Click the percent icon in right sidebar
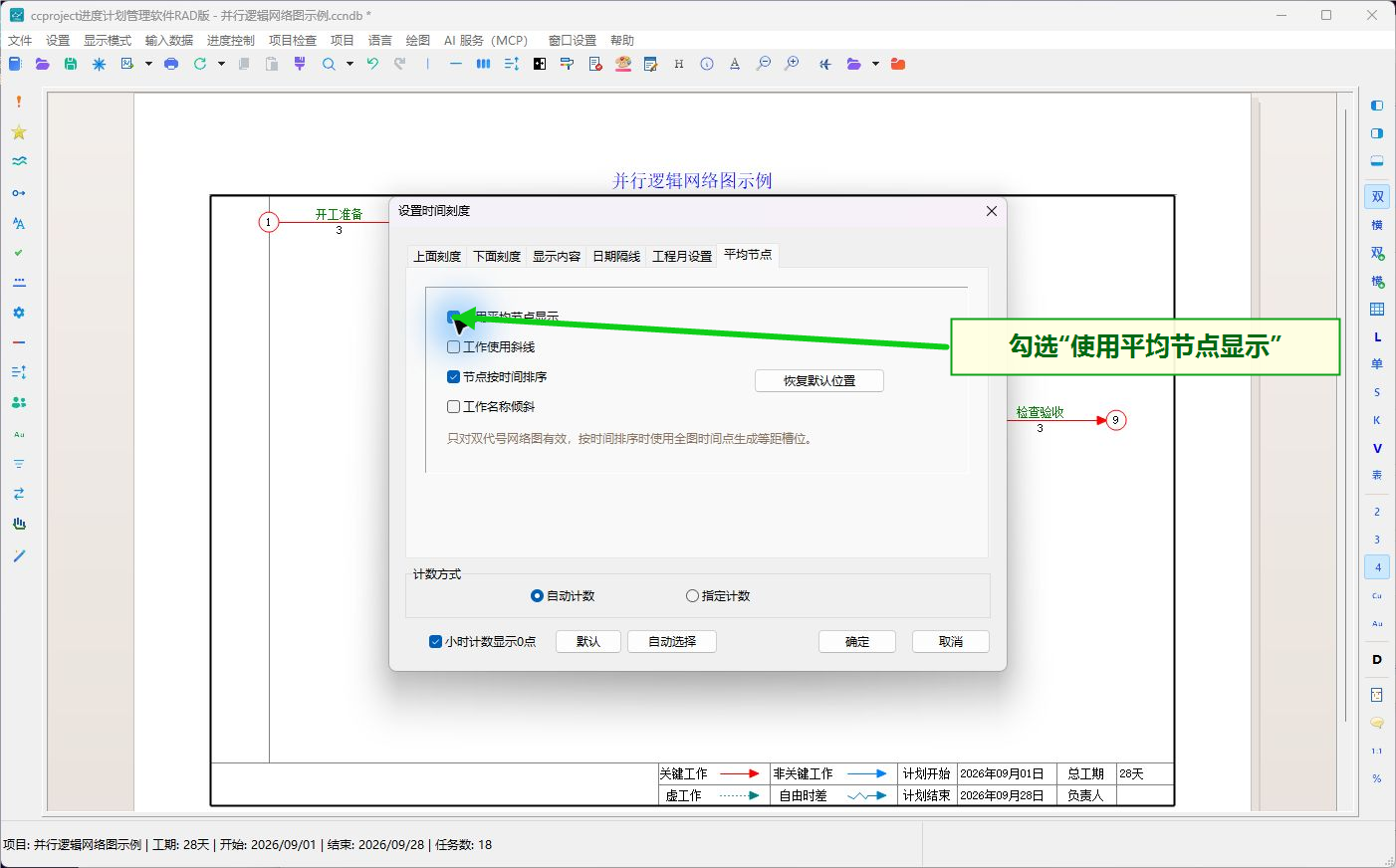 (1377, 778)
